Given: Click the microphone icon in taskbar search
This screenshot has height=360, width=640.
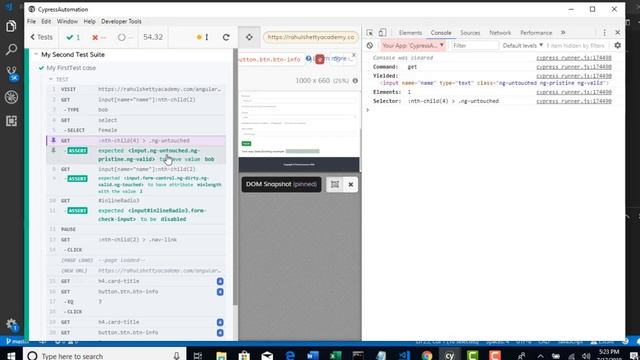Looking at the screenshot, I should tap(176, 356).
